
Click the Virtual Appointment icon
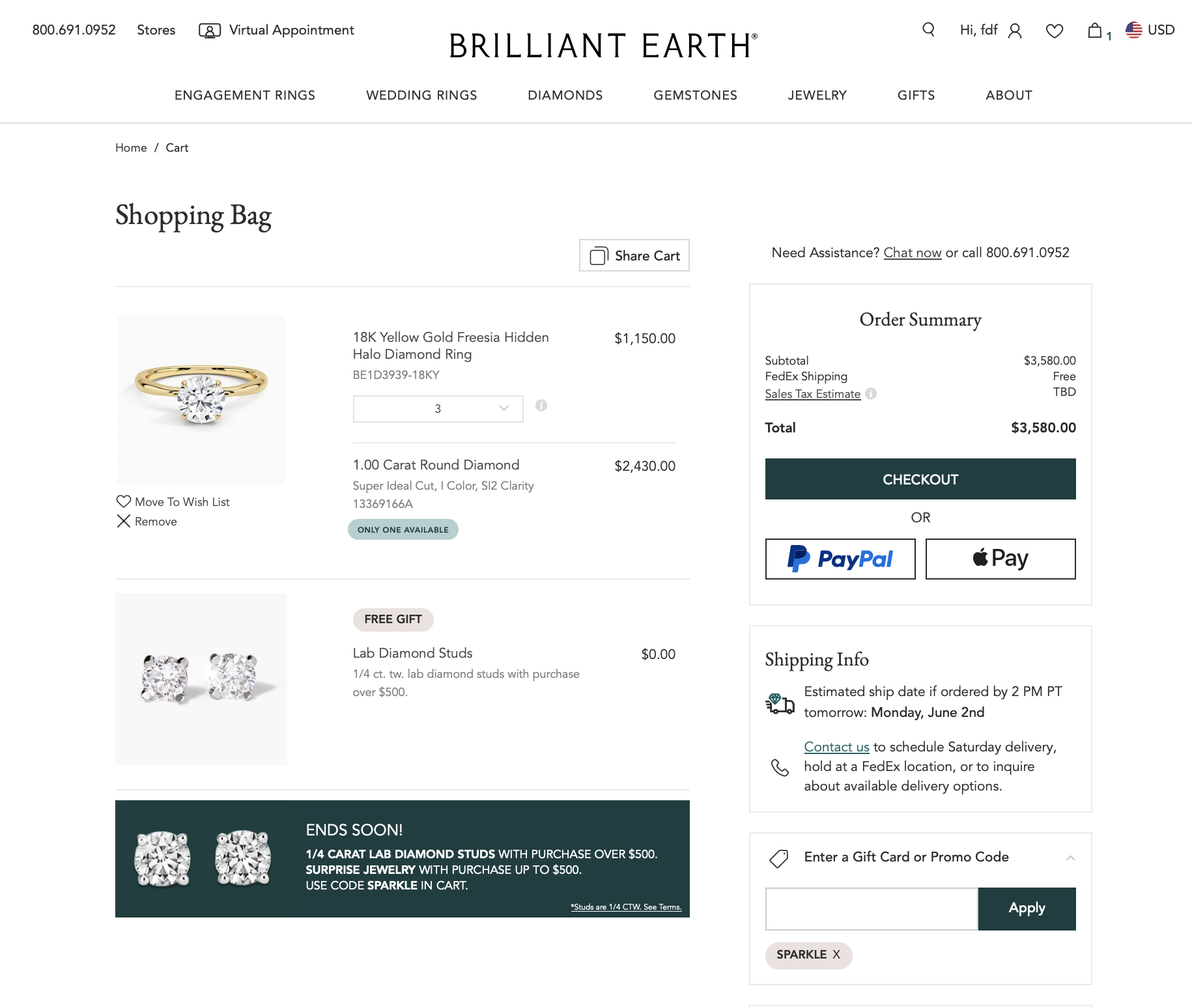pyautogui.click(x=209, y=31)
